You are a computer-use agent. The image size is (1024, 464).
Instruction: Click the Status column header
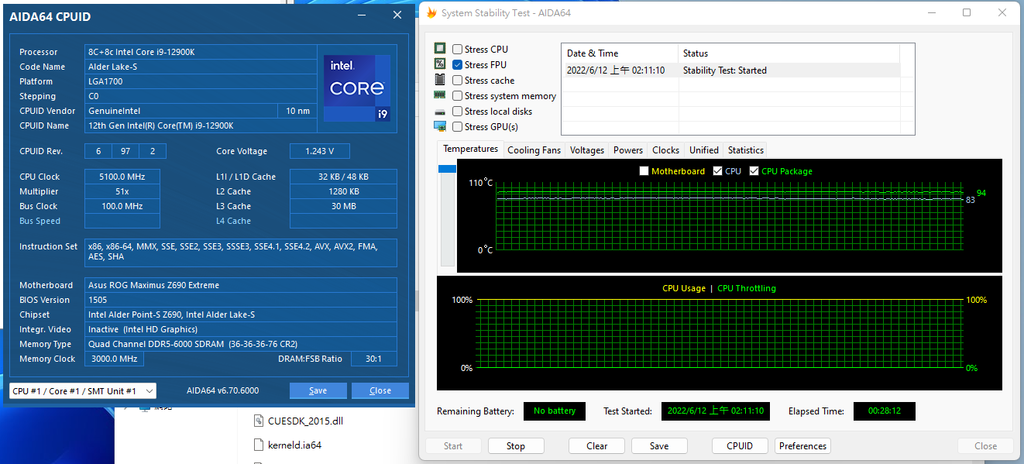[x=789, y=54]
